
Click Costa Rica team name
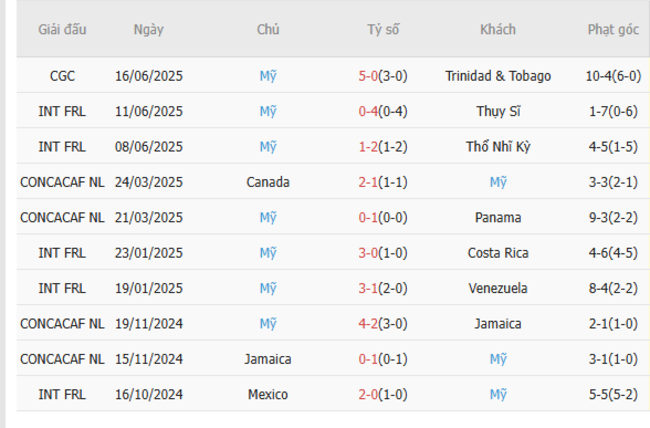pos(498,253)
